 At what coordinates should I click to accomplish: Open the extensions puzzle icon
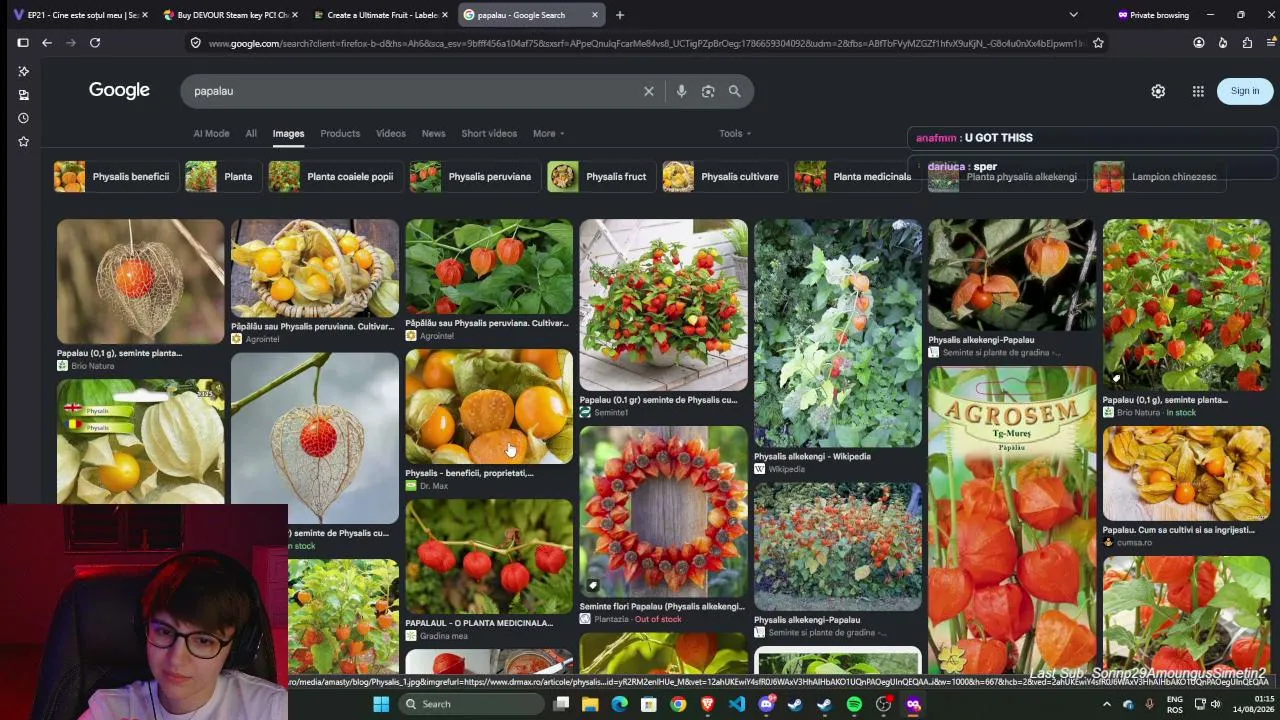(1247, 43)
